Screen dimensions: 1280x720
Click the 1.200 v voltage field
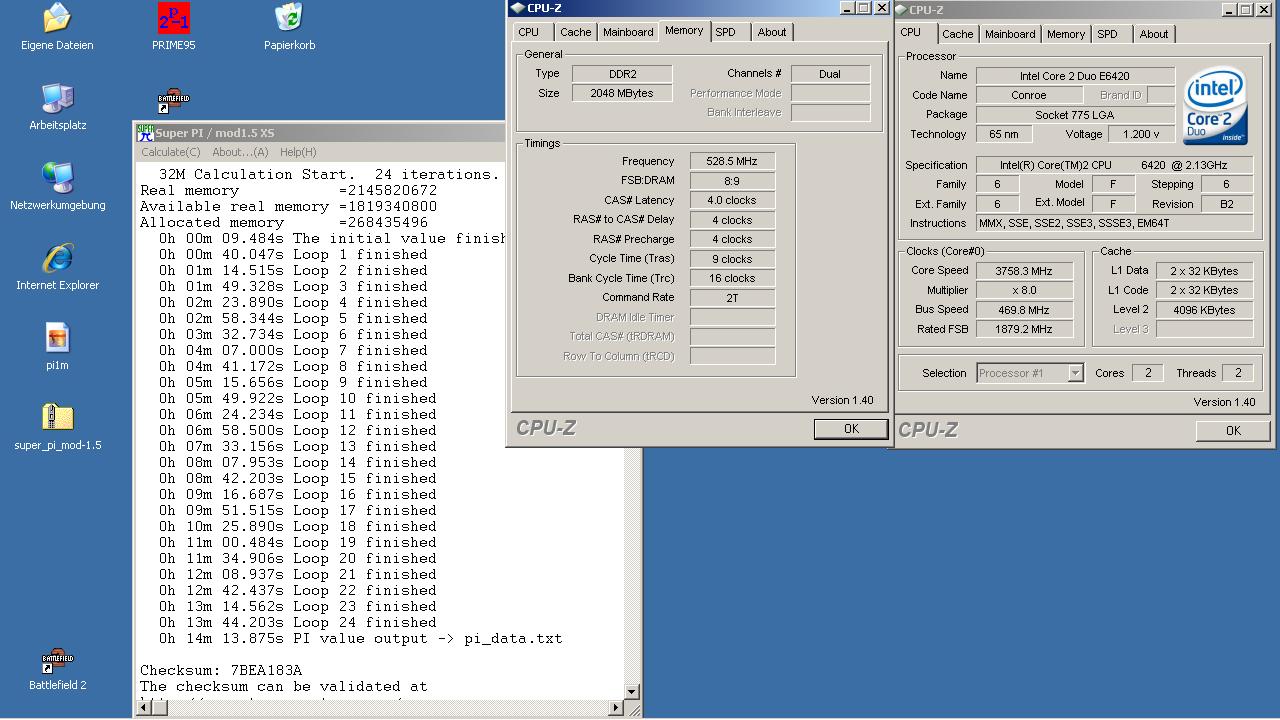pos(1141,134)
